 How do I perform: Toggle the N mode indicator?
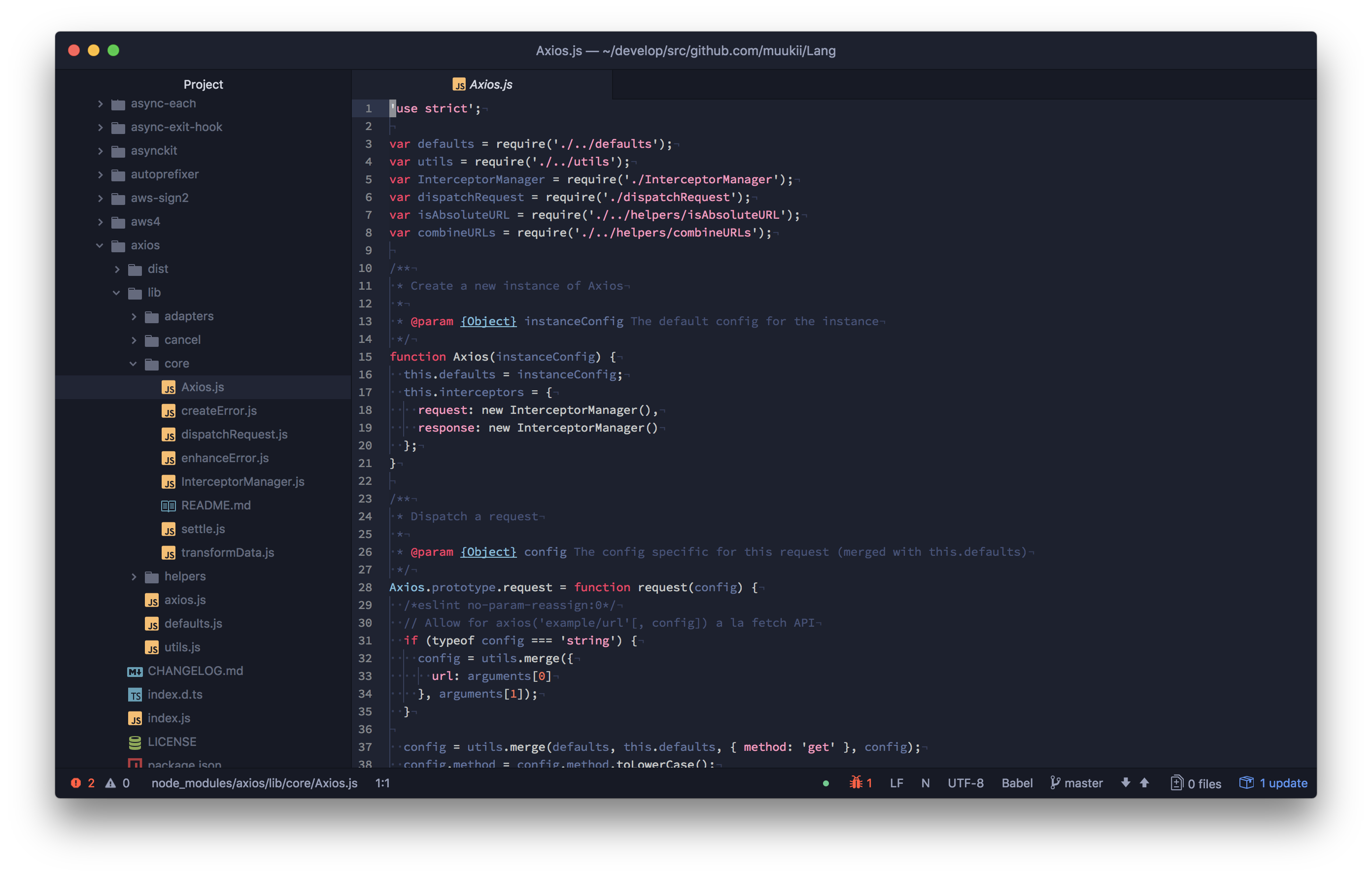click(x=926, y=783)
